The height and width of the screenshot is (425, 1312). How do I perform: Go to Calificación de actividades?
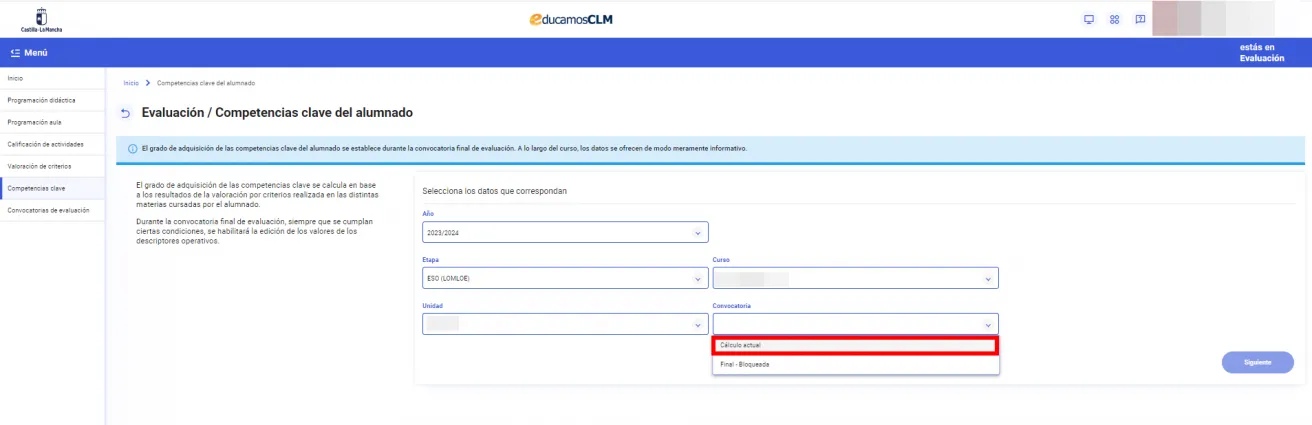point(52,144)
